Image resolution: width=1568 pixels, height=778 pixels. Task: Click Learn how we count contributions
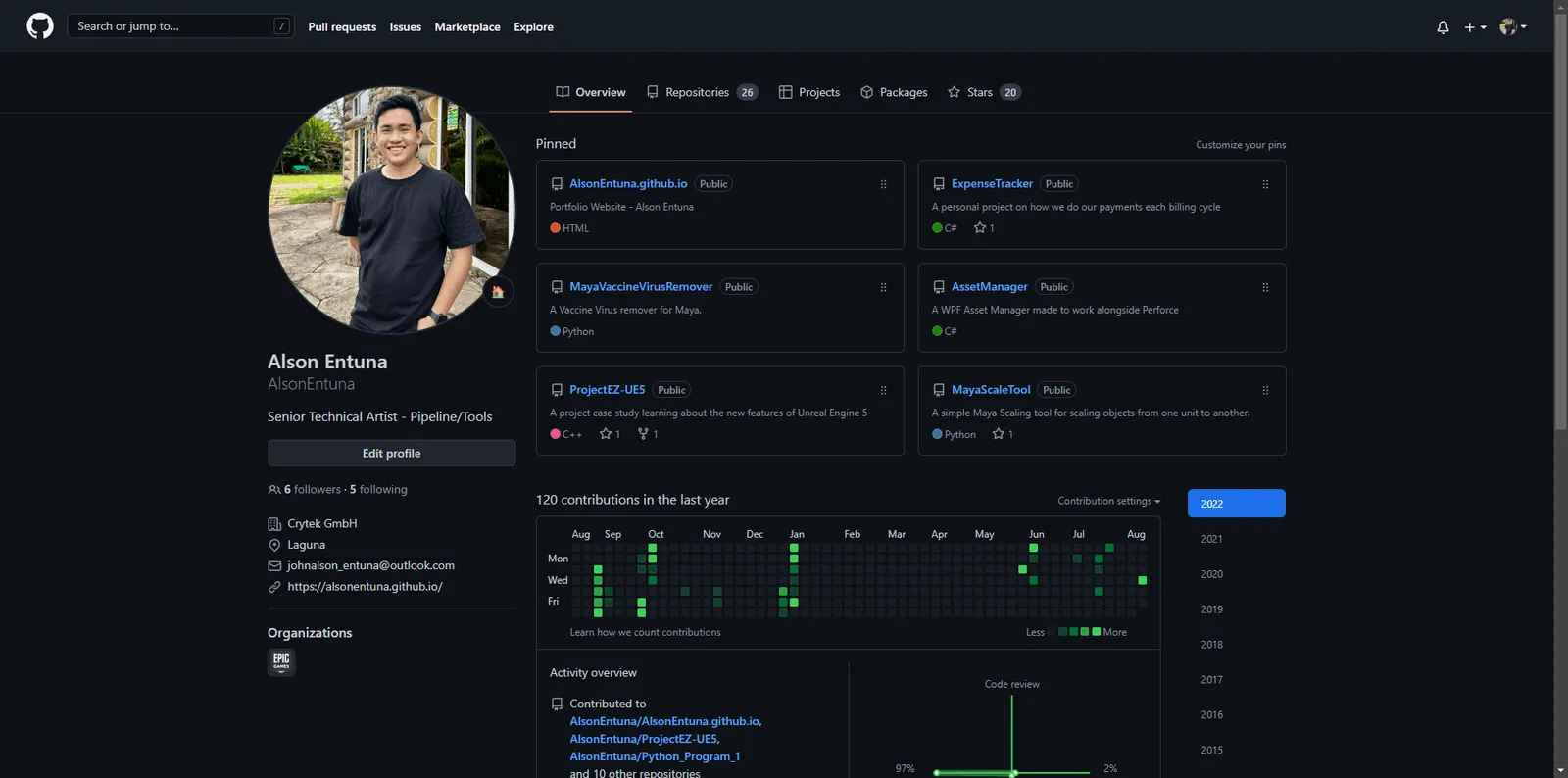pyautogui.click(x=645, y=633)
